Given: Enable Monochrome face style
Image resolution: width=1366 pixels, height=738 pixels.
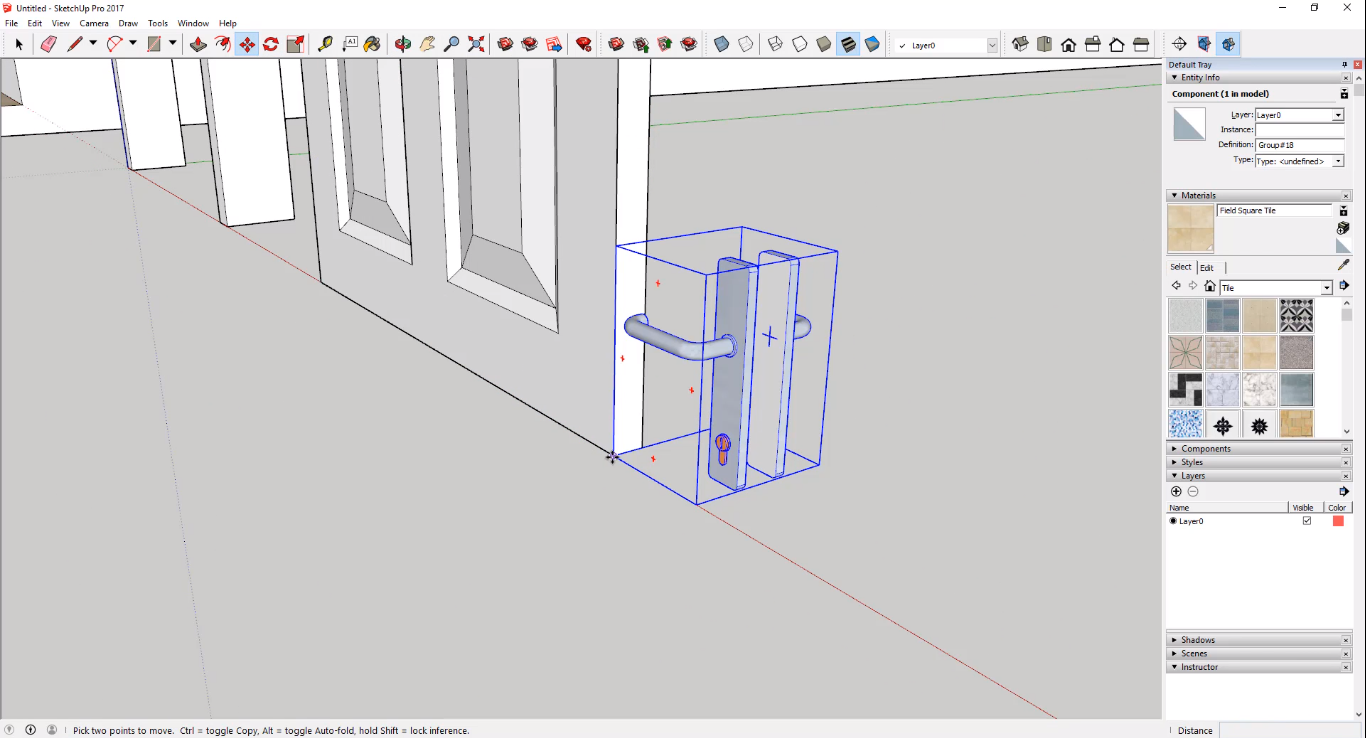Looking at the screenshot, I should [872, 44].
